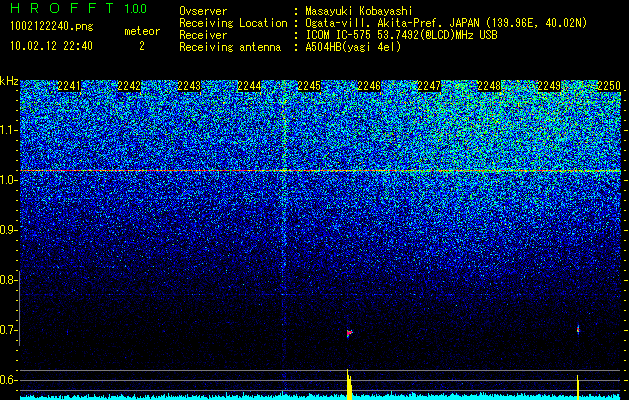The image size is (629, 400).
Task: Click the gray vertical range bar beside 0.8 kHz
Action: pyautogui.click(x=19, y=308)
